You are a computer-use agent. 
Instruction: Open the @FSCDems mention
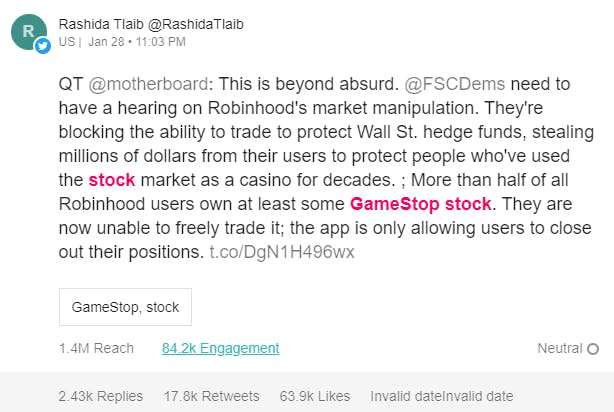[x=455, y=84]
